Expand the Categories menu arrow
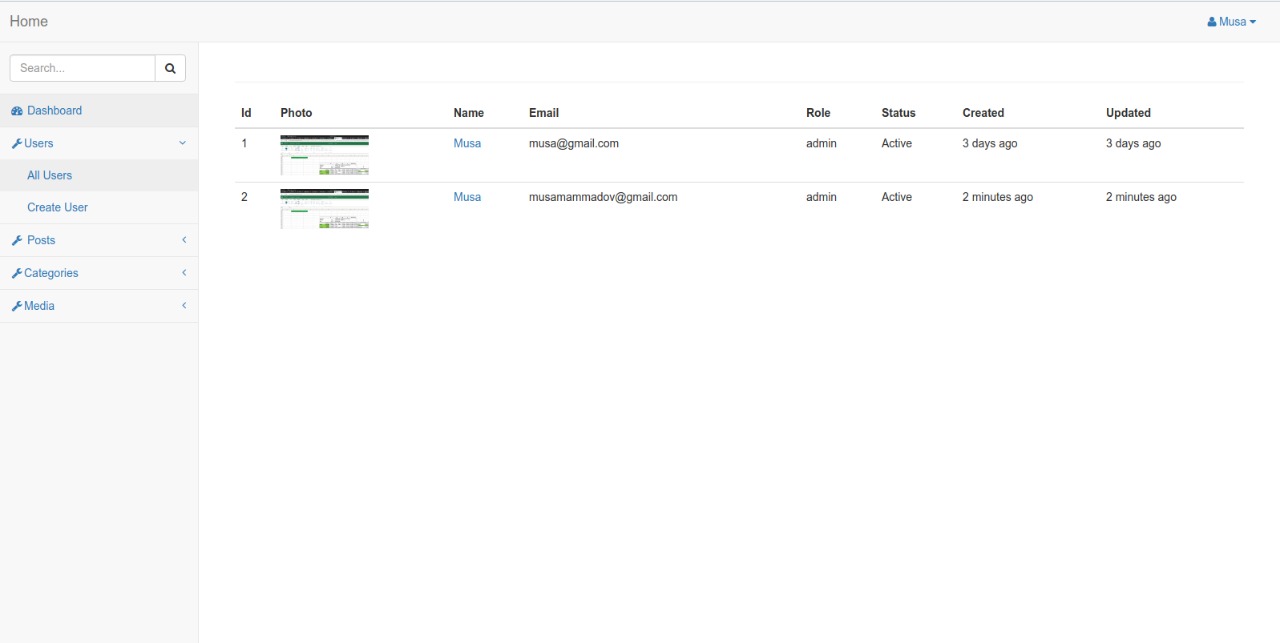This screenshot has width=1280, height=643. point(184,273)
